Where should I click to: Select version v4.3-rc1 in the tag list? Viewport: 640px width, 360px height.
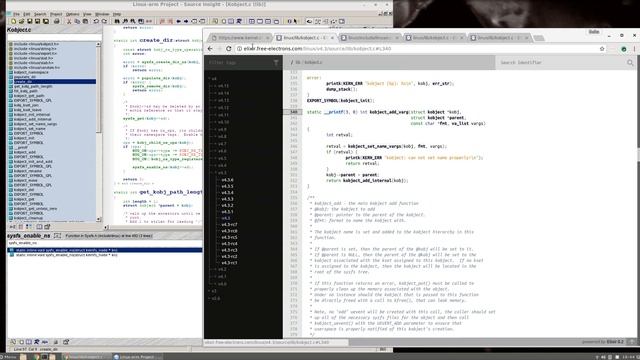tap(229, 263)
